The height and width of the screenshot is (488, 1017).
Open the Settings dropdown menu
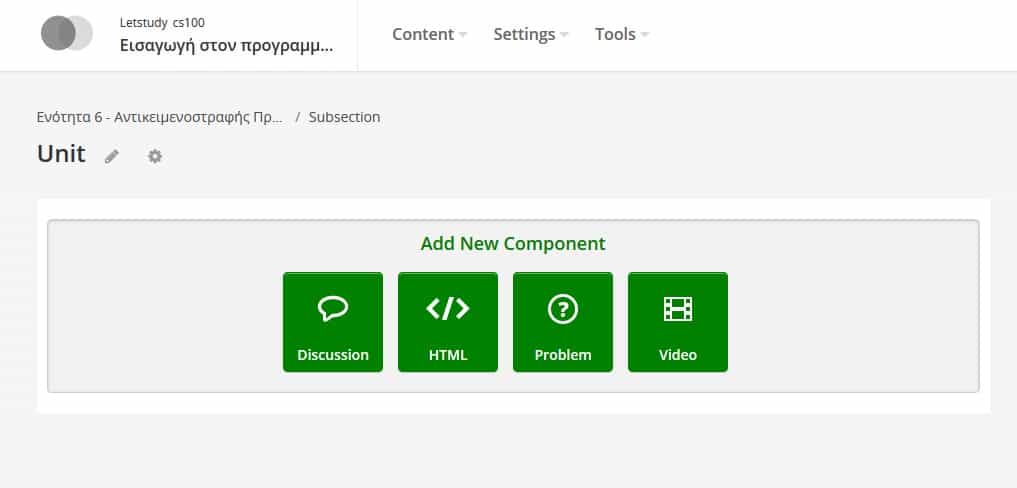pyautogui.click(x=531, y=34)
